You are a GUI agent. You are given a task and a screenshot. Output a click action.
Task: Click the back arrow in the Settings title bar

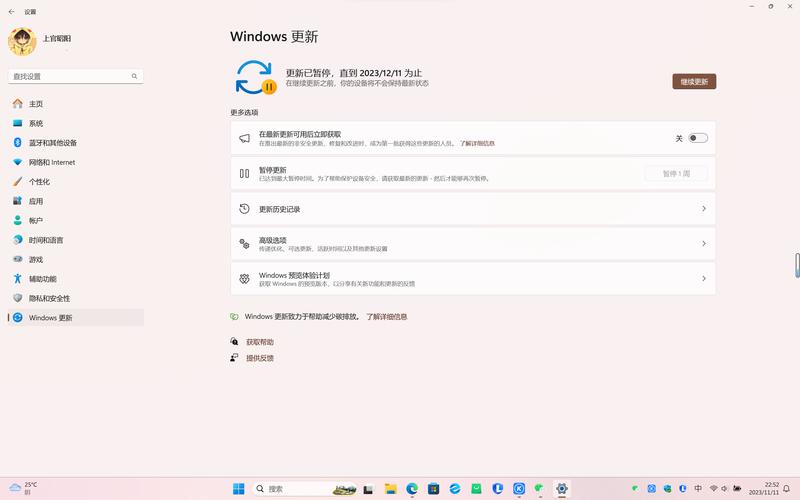click(x=11, y=12)
